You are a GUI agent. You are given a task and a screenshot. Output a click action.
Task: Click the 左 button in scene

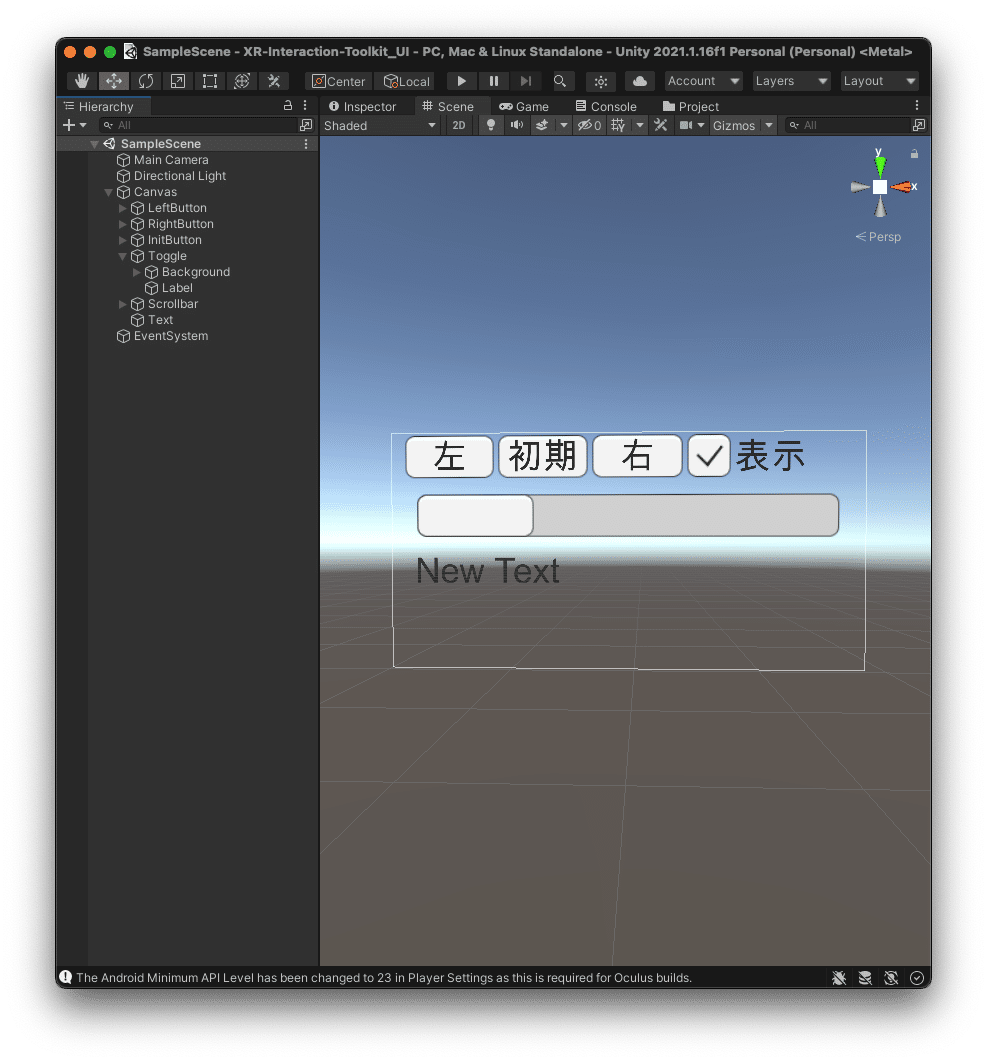click(449, 456)
